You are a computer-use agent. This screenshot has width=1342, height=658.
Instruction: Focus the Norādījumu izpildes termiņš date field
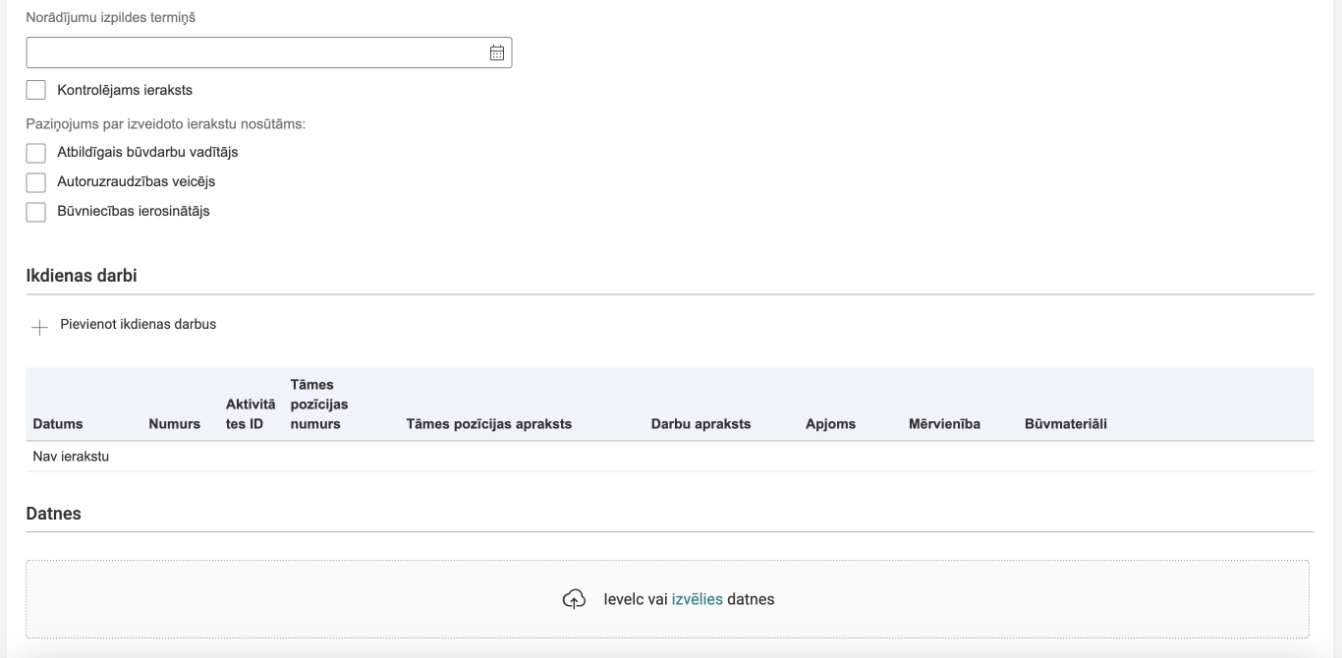click(x=269, y=53)
